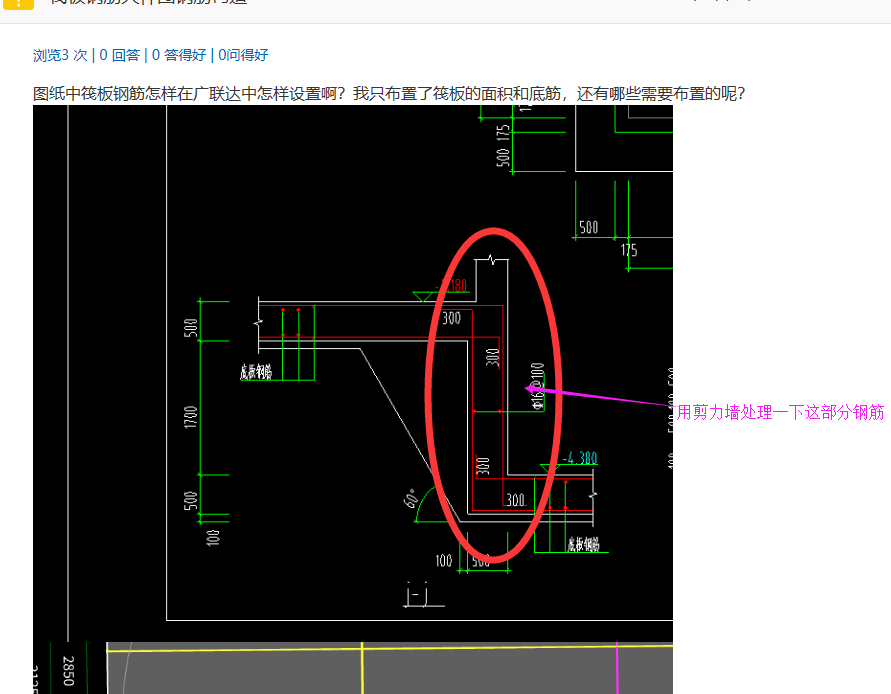Click the Φ16@100 rebar annotation in drawing
Viewport: 891px width, 694px height.
click(538, 386)
